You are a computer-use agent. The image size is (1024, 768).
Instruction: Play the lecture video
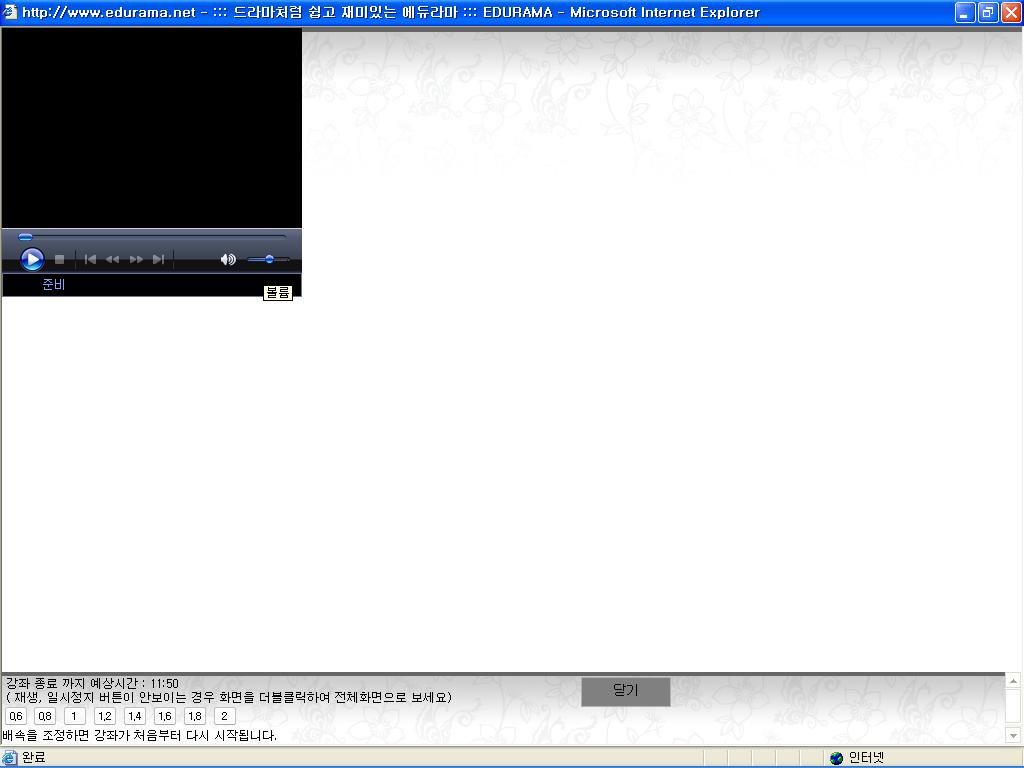[31, 259]
